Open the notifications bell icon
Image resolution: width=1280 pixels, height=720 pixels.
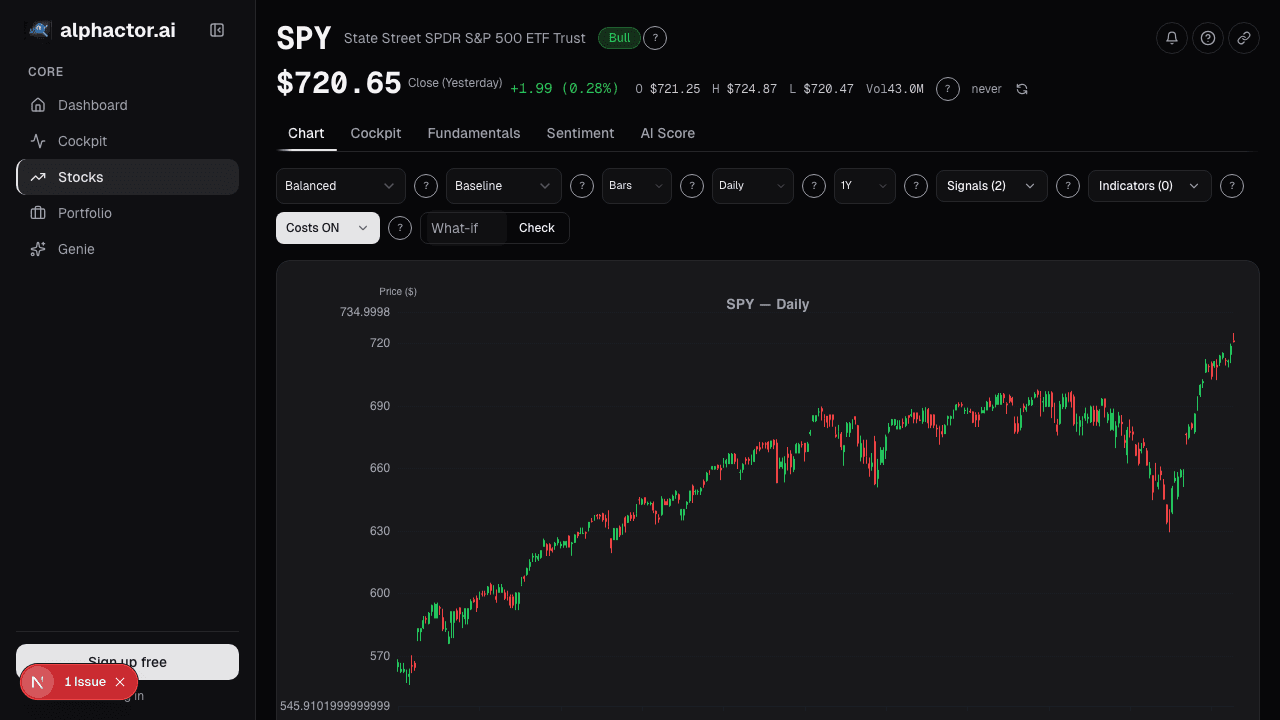point(1172,38)
